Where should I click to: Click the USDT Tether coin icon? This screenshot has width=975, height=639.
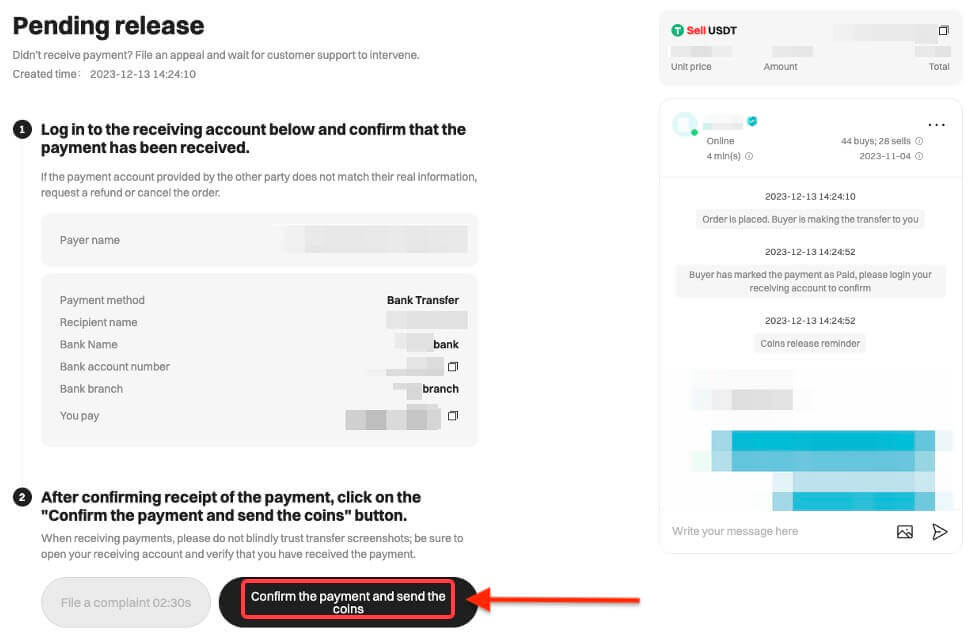coord(677,31)
